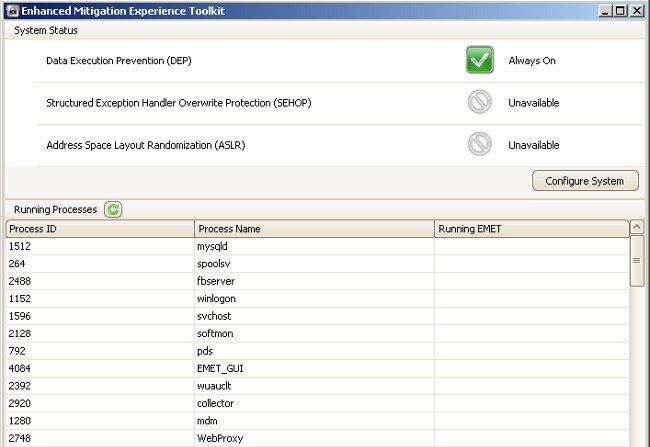Click the ASLR Unavailable status text
This screenshot has height=447, width=650.
(x=534, y=145)
